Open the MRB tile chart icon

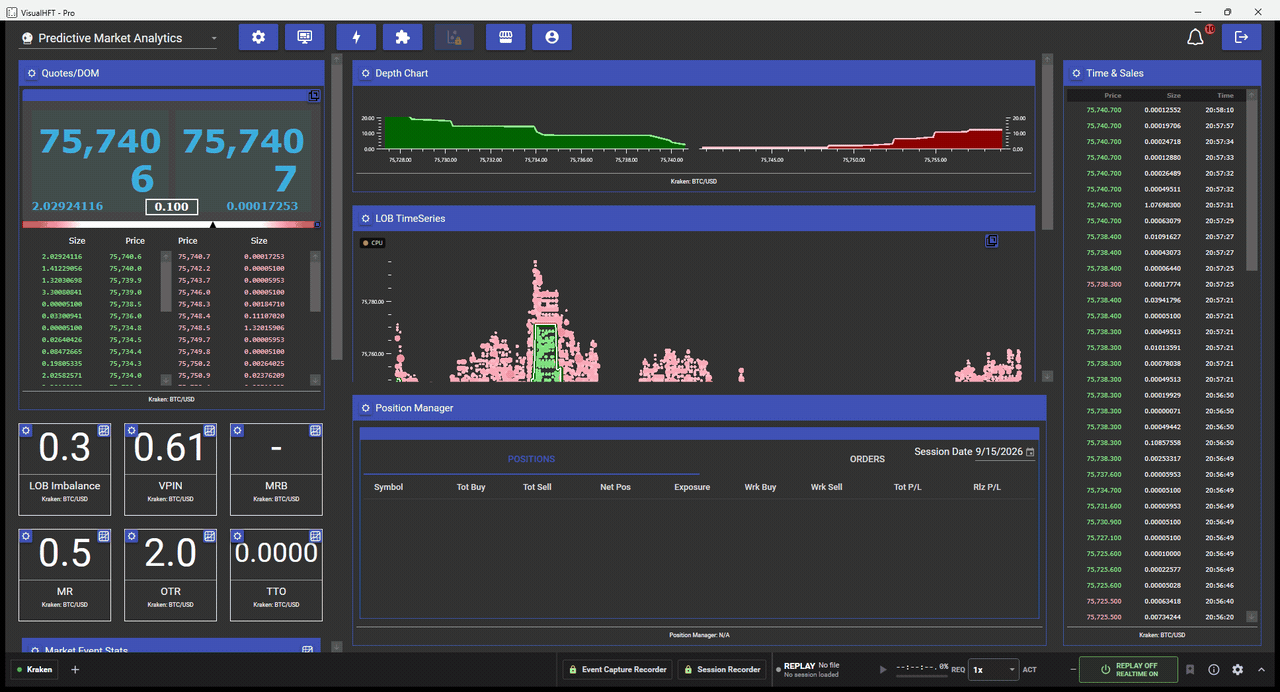pyautogui.click(x=315, y=430)
